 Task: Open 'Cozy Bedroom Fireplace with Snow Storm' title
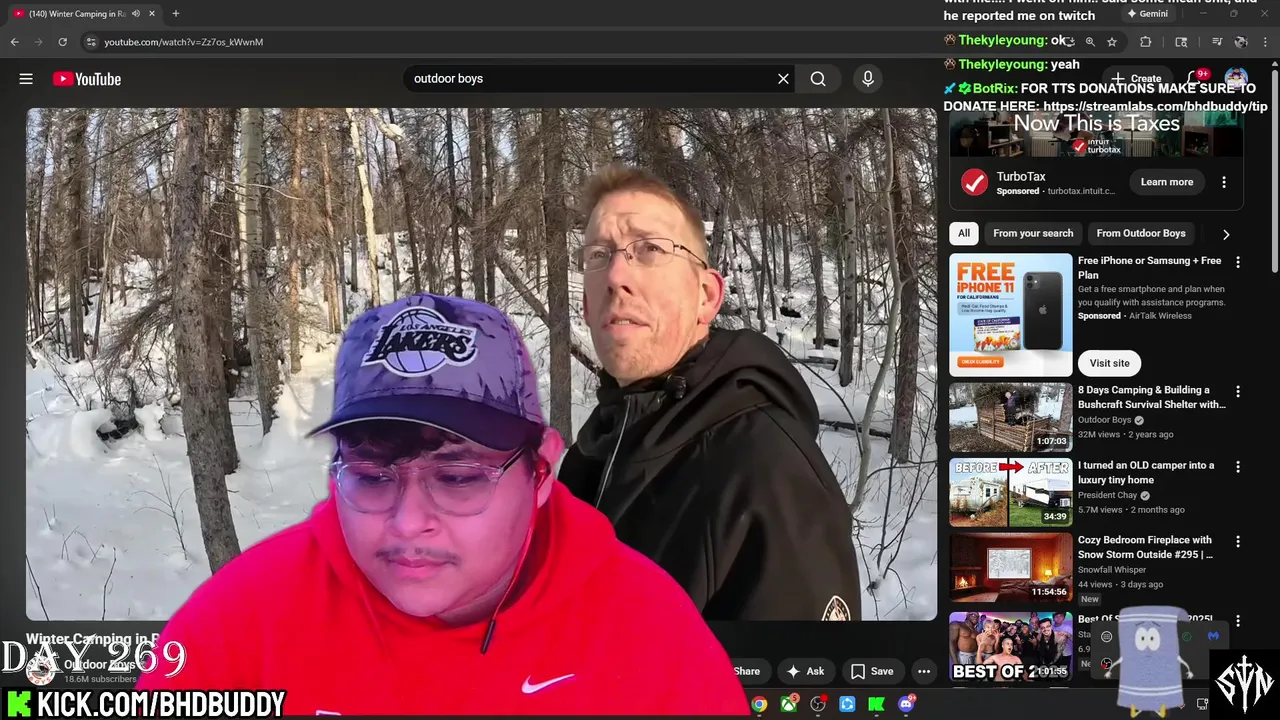[x=1145, y=547]
